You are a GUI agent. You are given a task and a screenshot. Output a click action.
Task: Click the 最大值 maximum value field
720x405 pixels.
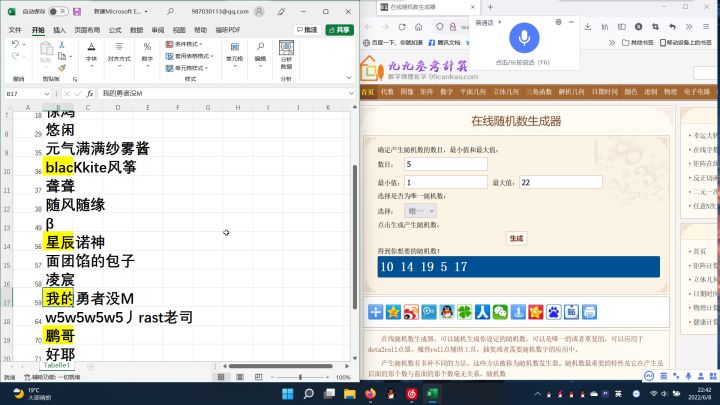(x=561, y=182)
